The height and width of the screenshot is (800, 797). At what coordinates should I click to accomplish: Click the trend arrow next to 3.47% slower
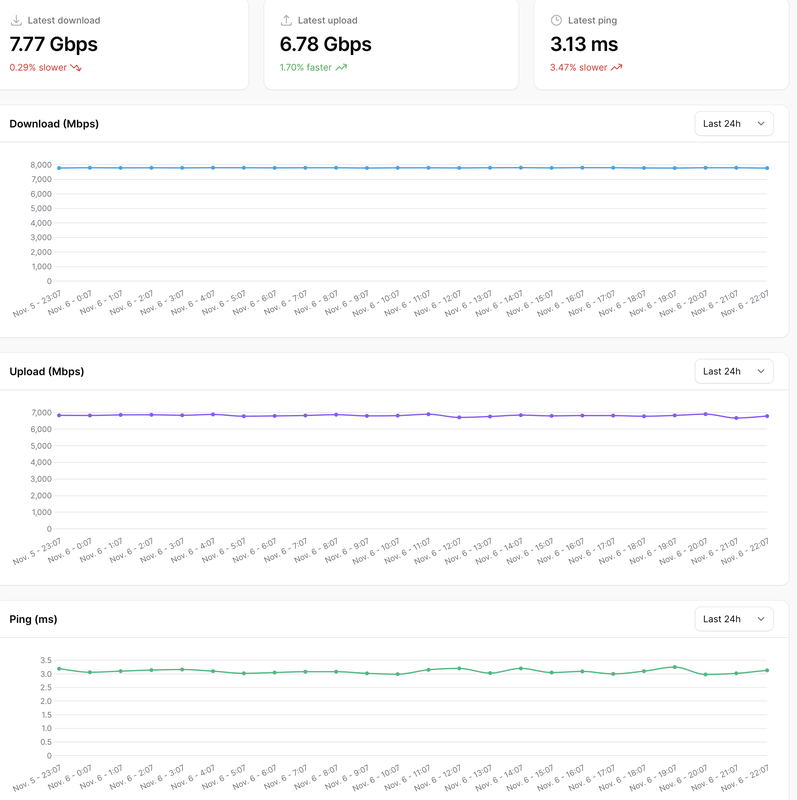point(616,67)
